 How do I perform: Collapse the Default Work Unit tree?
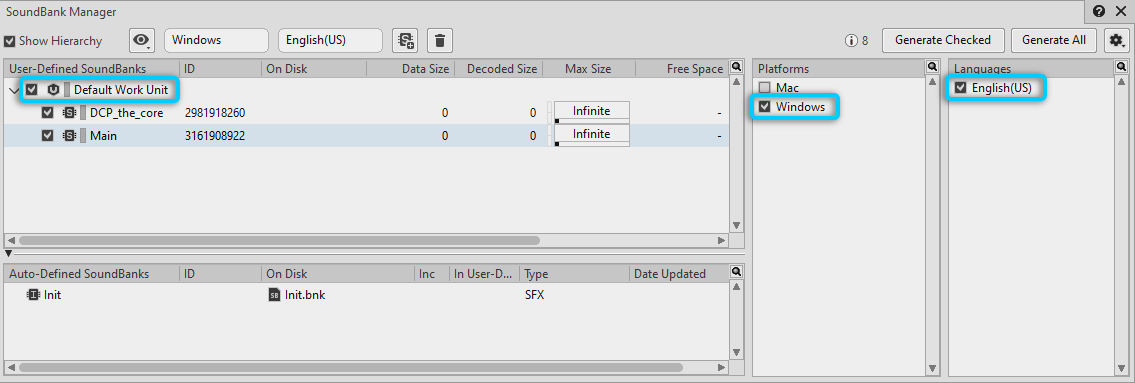(x=14, y=91)
